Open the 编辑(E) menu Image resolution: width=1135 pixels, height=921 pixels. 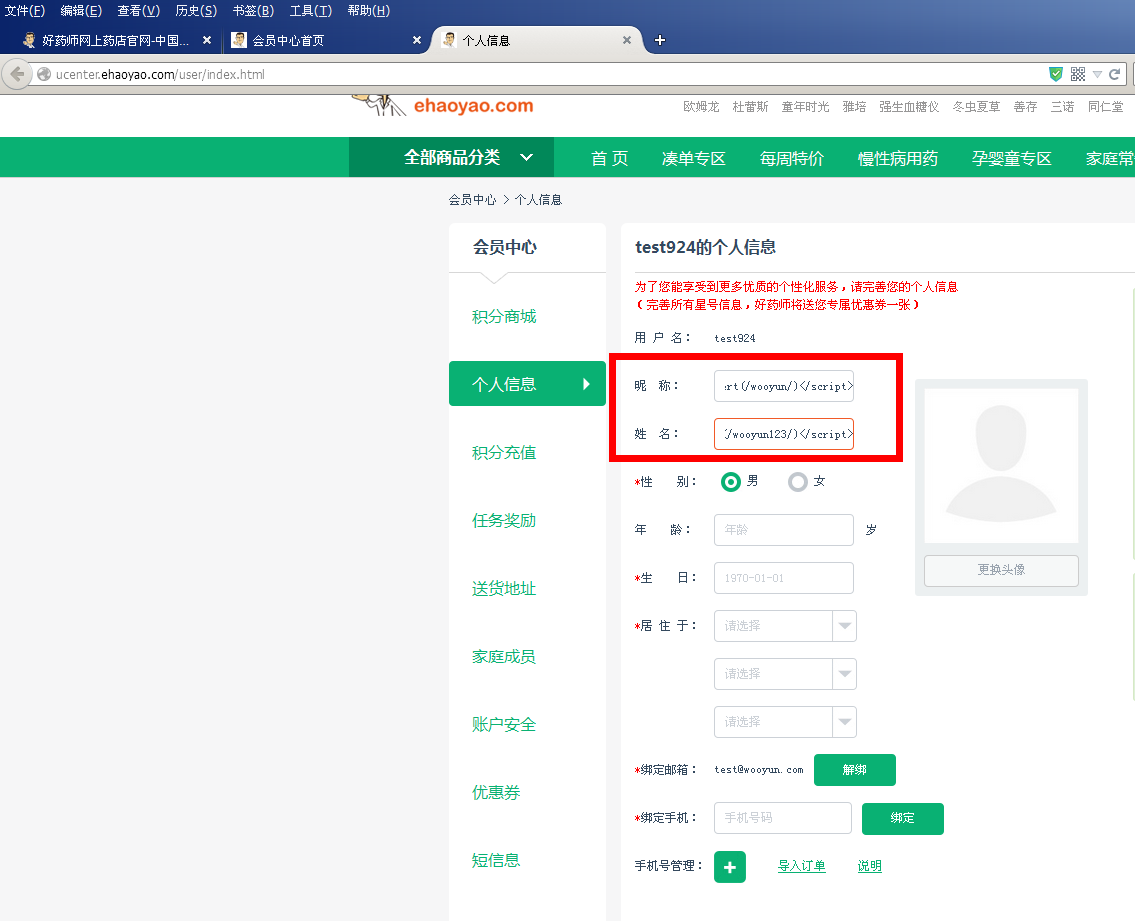coord(81,11)
